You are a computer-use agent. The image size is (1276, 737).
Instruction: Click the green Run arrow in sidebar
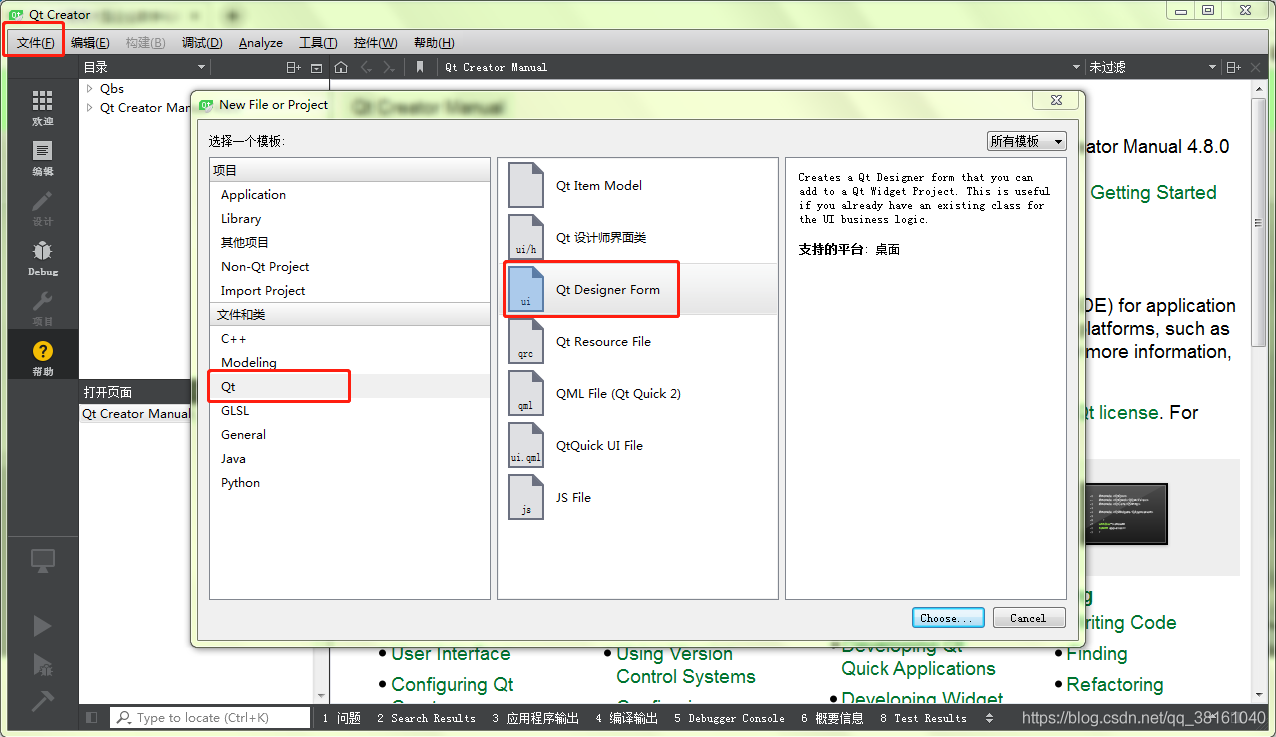[x=42, y=625]
